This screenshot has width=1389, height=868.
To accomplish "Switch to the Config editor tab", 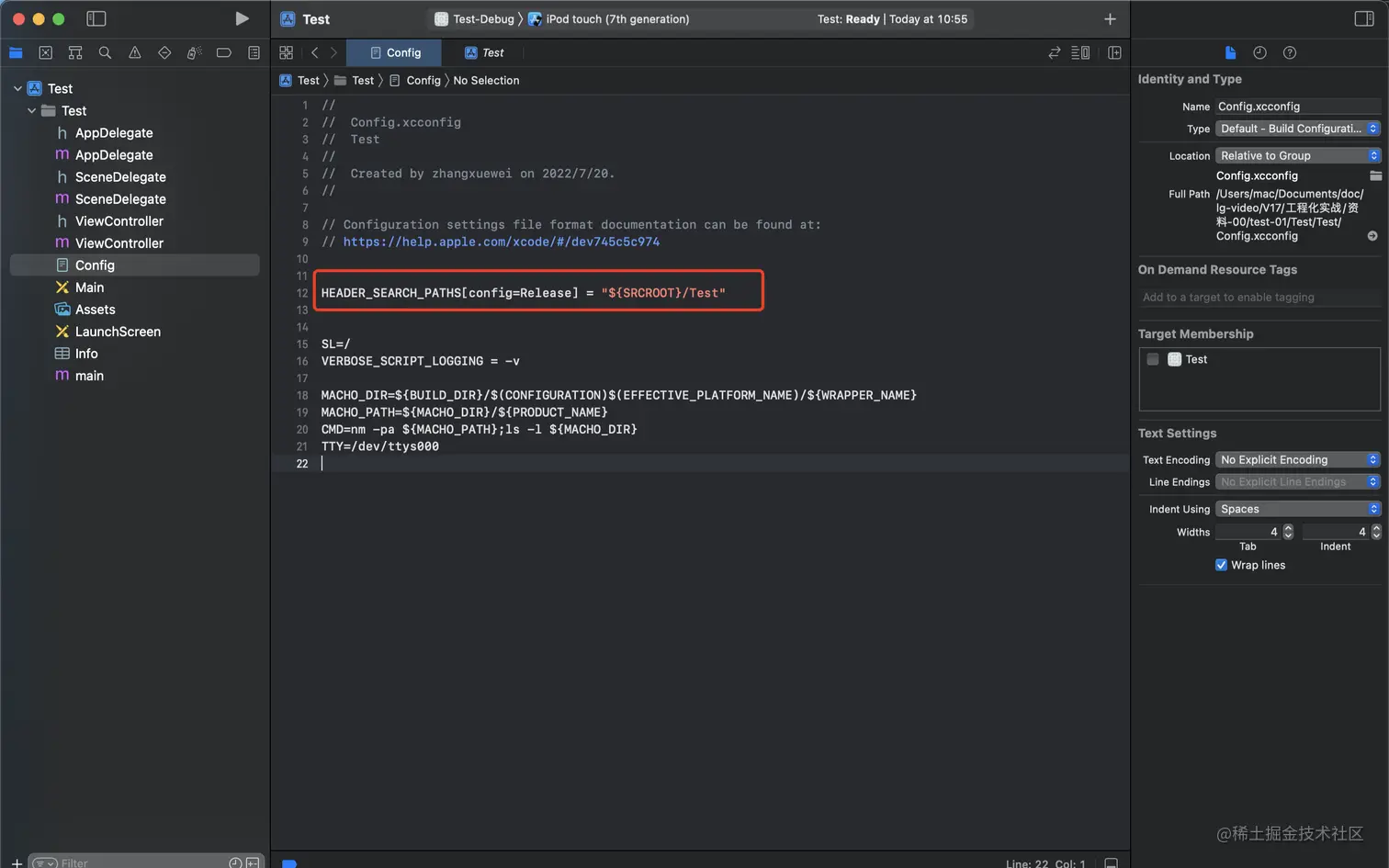I will point(395,53).
